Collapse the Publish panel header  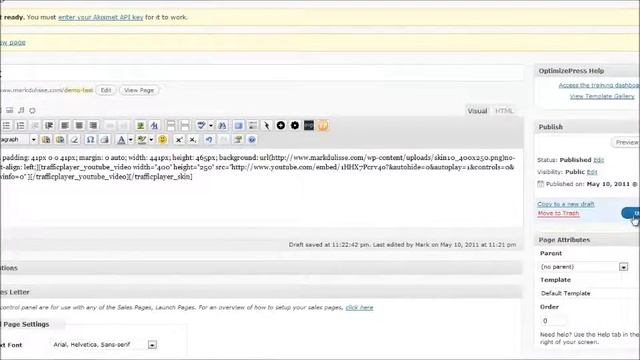click(x=587, y=127)
